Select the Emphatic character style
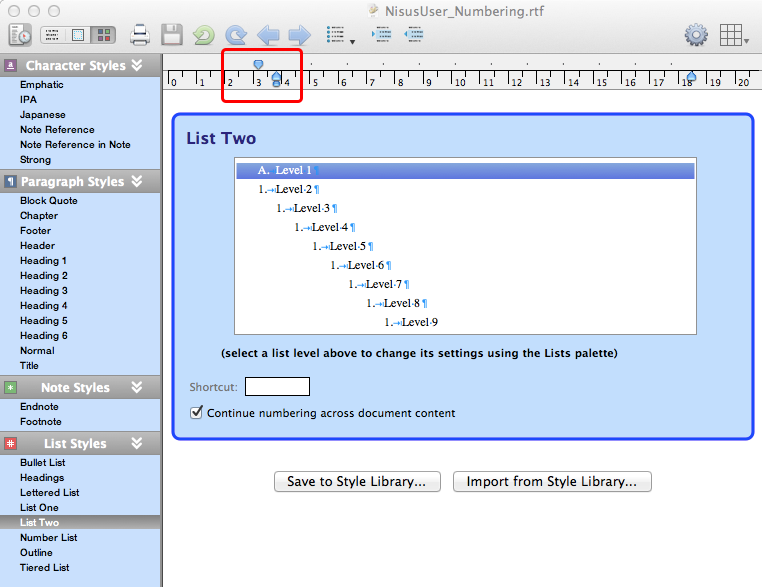 click(42, 85)
